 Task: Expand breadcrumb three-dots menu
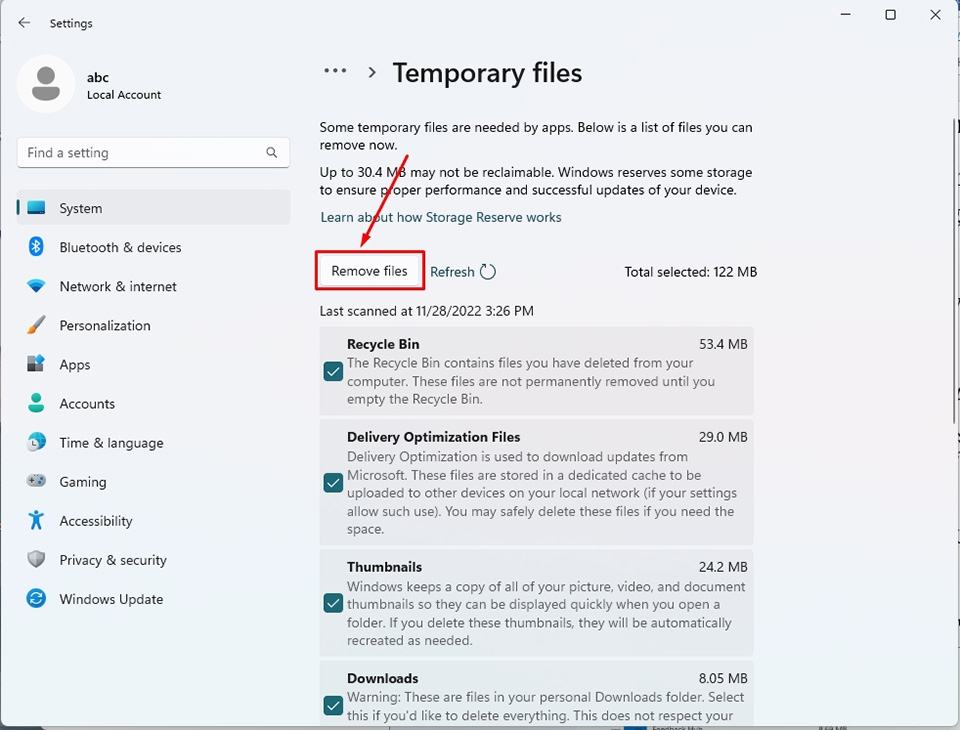pyautogui.click(x=335, y=71)
